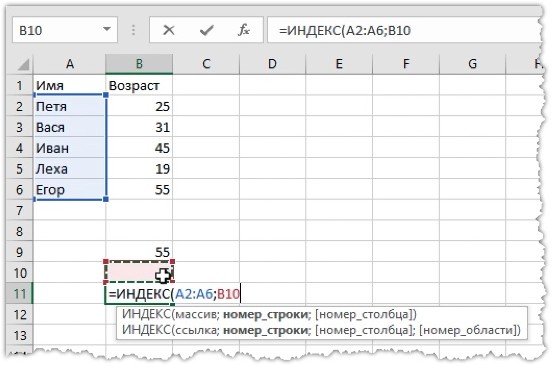Viewport: 553px width, 366px height.
Task: Select row 7 header
Action: (19, 211)
